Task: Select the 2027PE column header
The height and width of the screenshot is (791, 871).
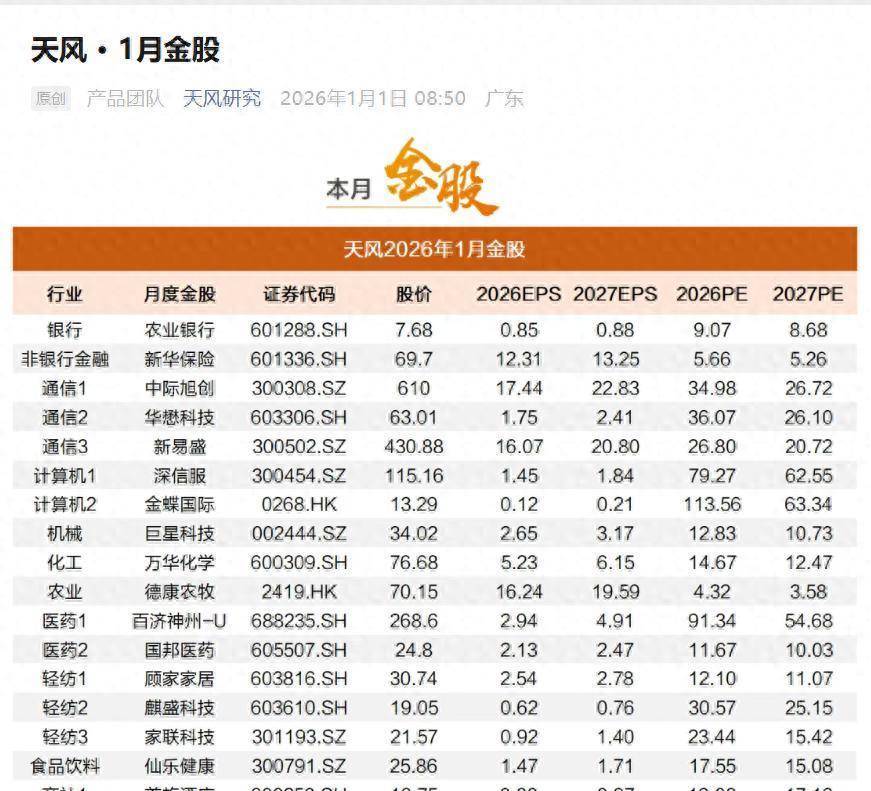Action: click(x=807, y=294)
